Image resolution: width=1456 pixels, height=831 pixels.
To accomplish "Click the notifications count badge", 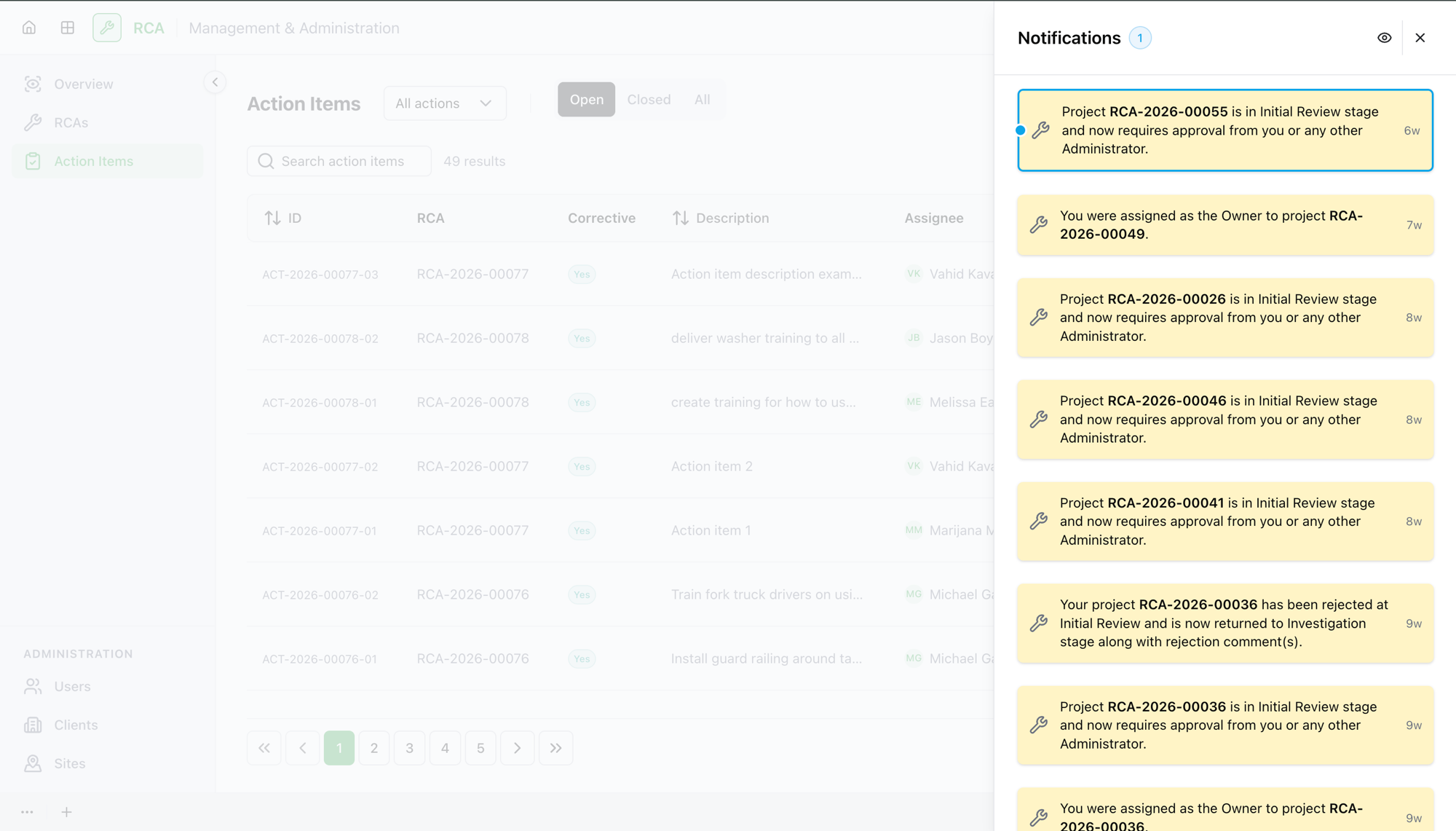I will click(x=1140, y=38).
